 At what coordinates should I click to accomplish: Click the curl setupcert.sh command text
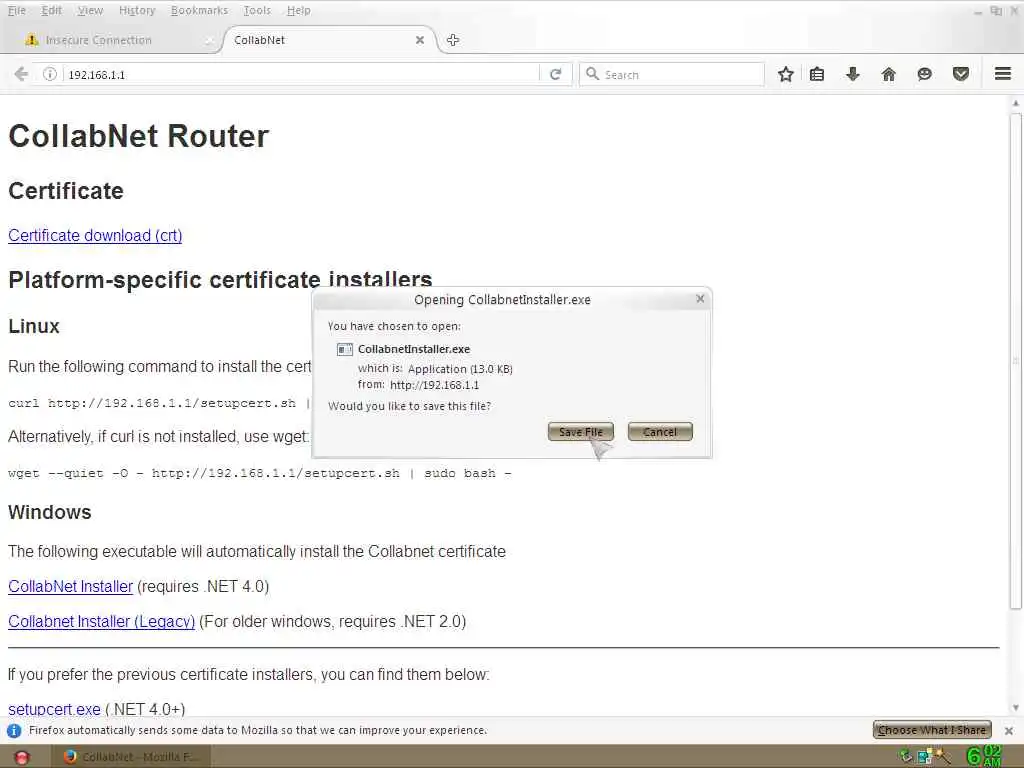[x=159, y=403]
